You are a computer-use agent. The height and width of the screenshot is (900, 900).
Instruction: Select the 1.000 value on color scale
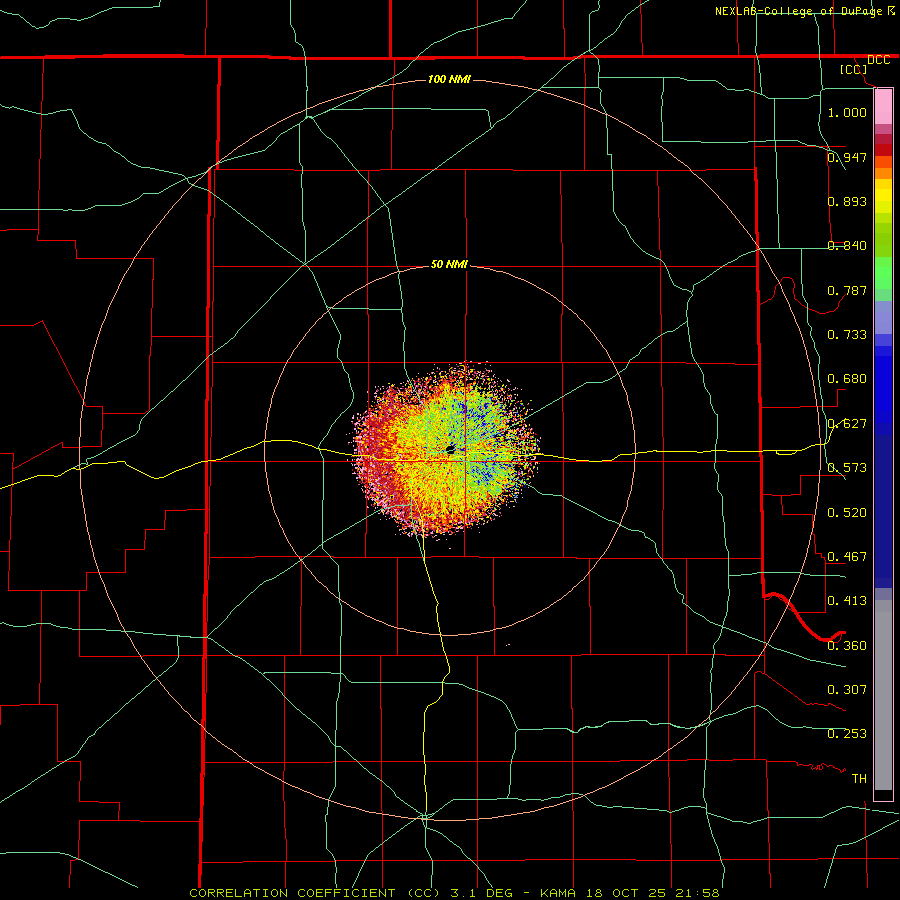point(847,112)
